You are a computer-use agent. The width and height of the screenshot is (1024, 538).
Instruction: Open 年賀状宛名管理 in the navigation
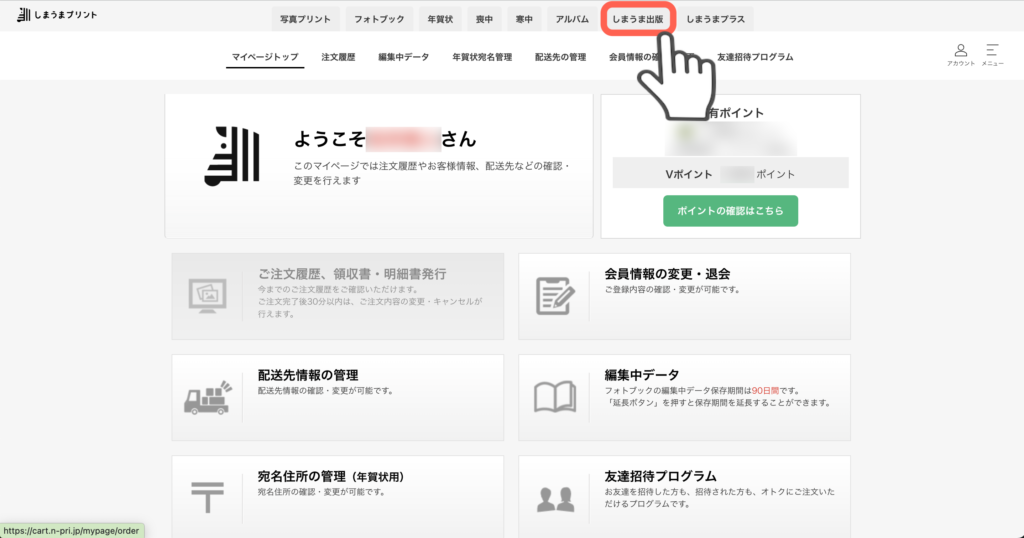(x=481, y=57)
